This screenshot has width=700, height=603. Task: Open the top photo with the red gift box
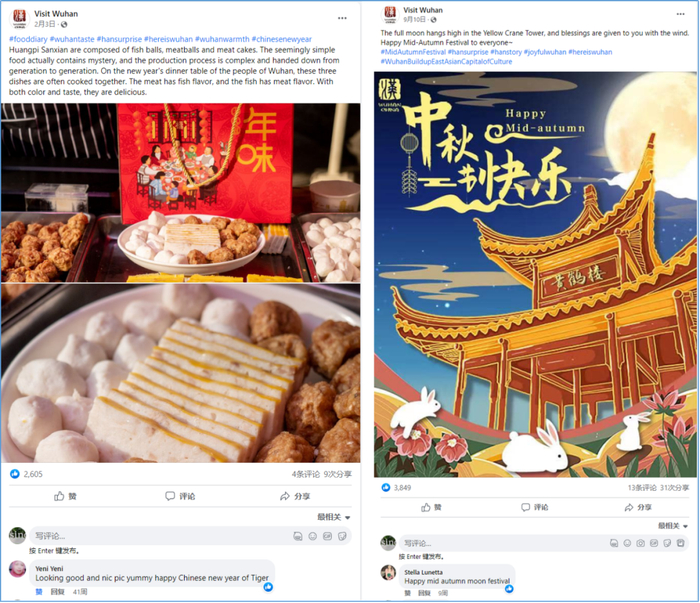pos(180,193)
